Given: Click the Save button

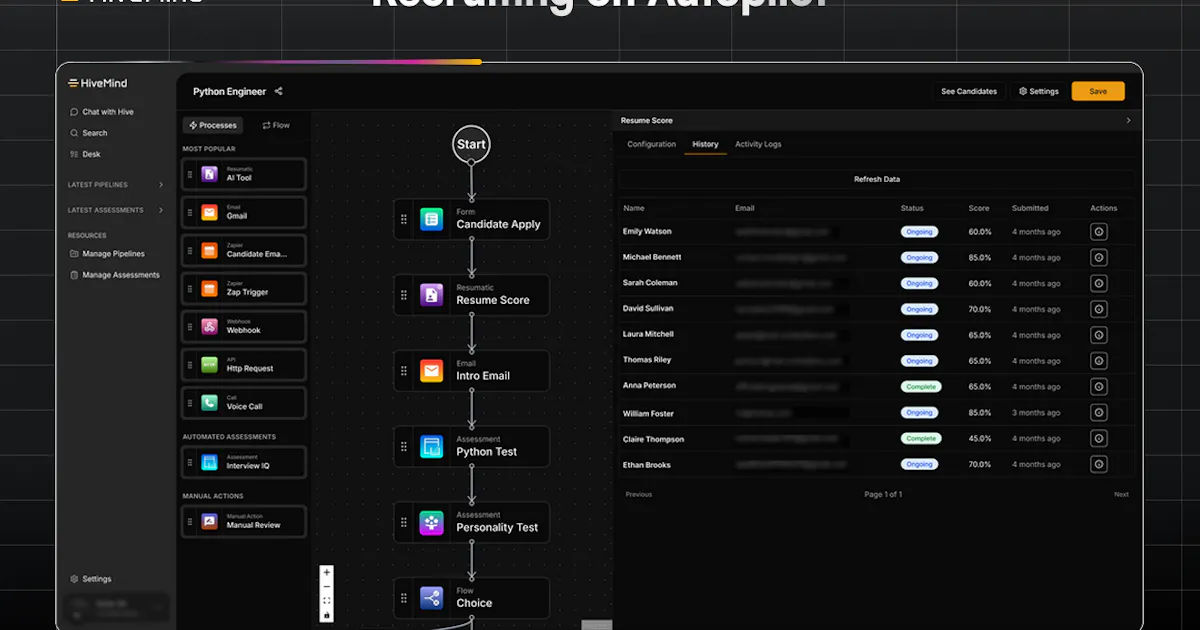Looking at the screenshot, I should (x=1098, y=91).
